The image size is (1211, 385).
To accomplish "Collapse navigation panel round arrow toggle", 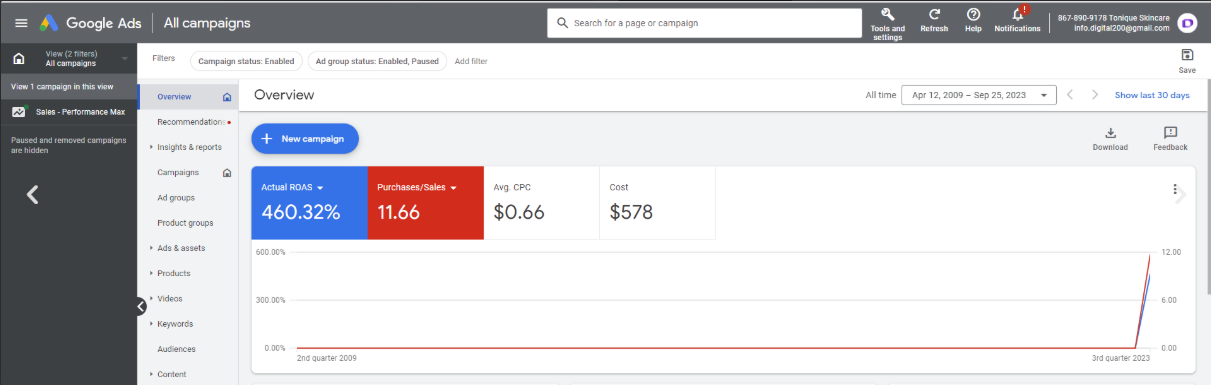I will pyautogui.click(x=141, y=307).
